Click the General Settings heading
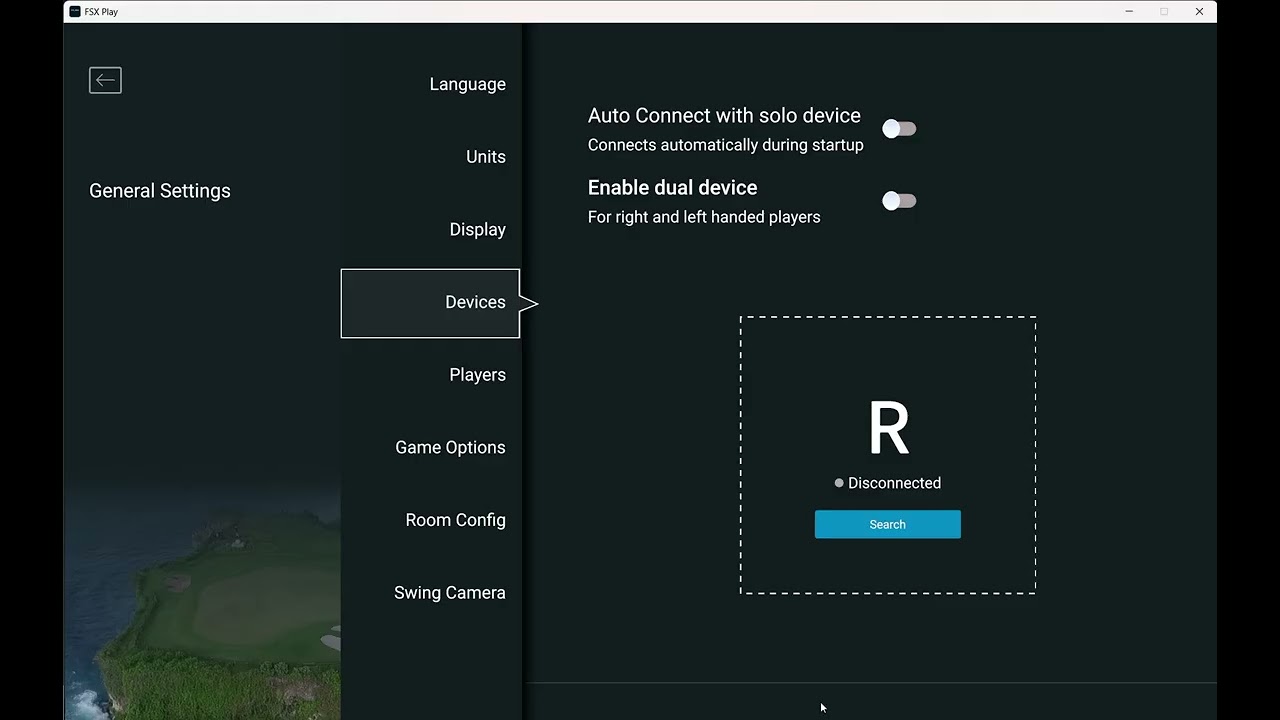1280x720 pixels. [x=160, y=191]
